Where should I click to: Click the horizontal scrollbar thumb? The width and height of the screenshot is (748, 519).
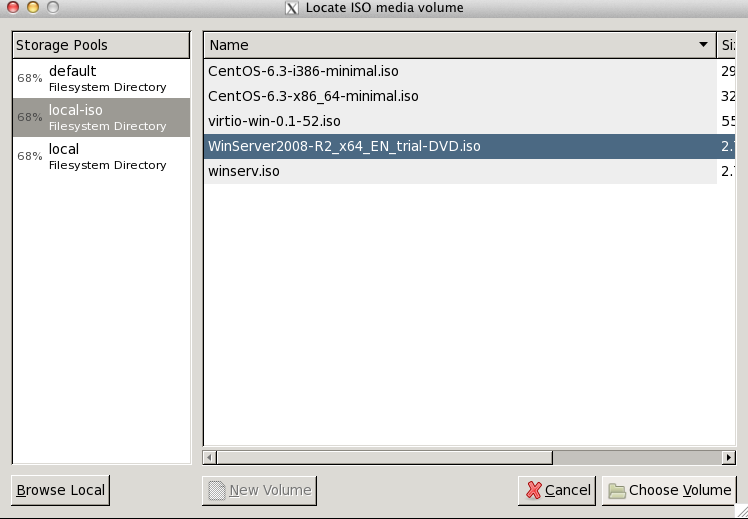click(x=384, y=457)
